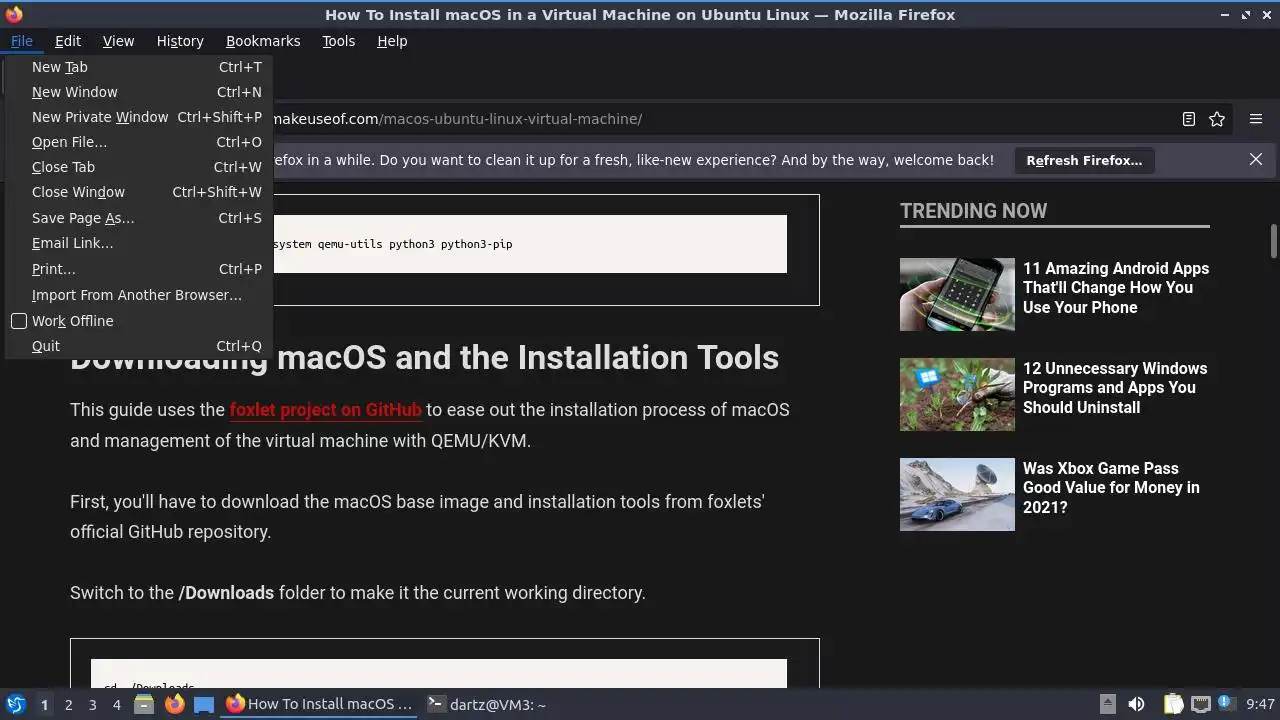Choose Open File… in the File menu
The width and height of the screenshot is (1280, 720).
click(x=139, y=142)
